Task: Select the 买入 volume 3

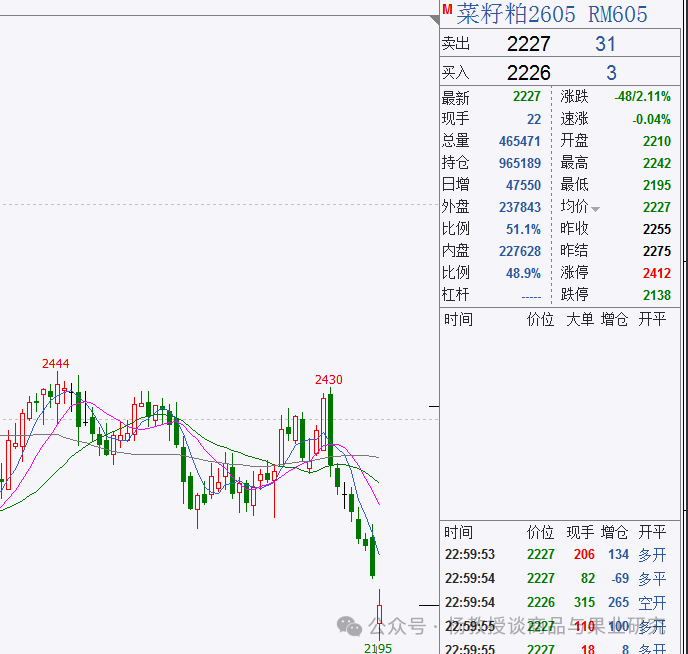Action: click(x=611, y=73)
